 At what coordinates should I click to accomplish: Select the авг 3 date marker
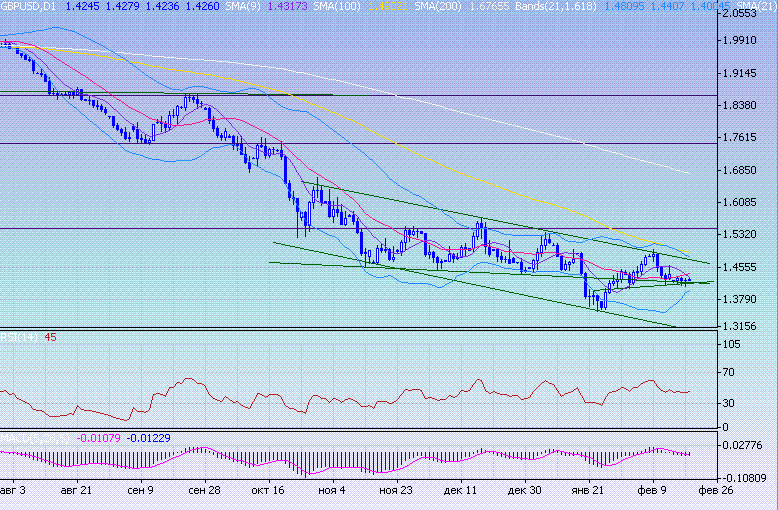tap(14, 492)
